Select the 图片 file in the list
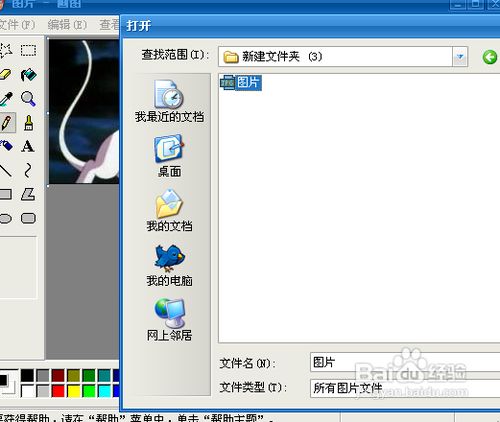500x422 pixels. click(241, 82)
